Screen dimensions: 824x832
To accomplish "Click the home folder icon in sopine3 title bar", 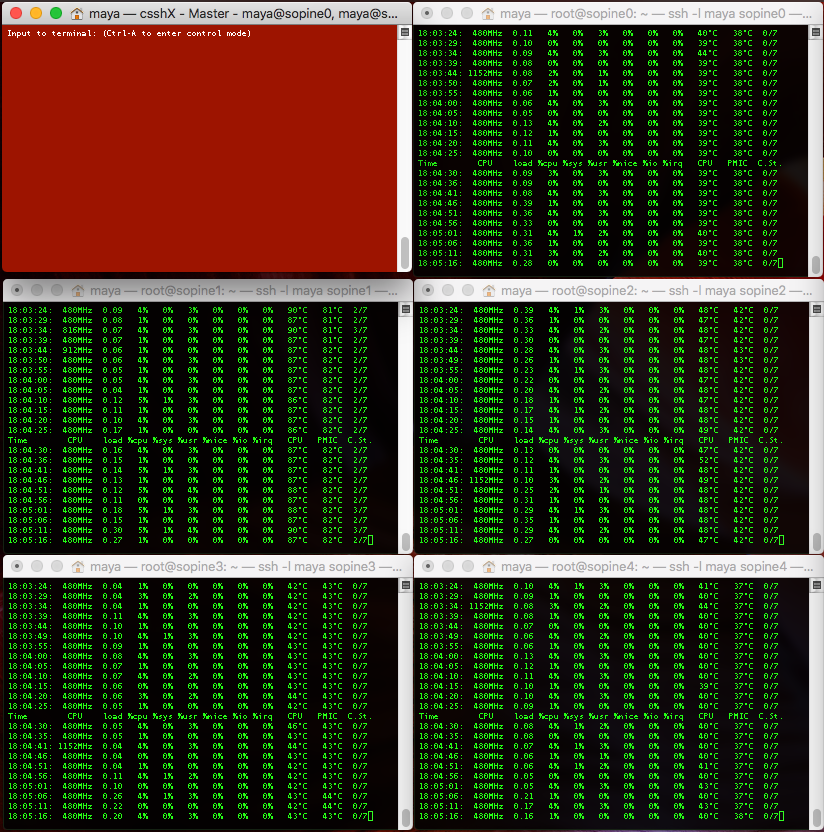I will click(x=78, y=566).
